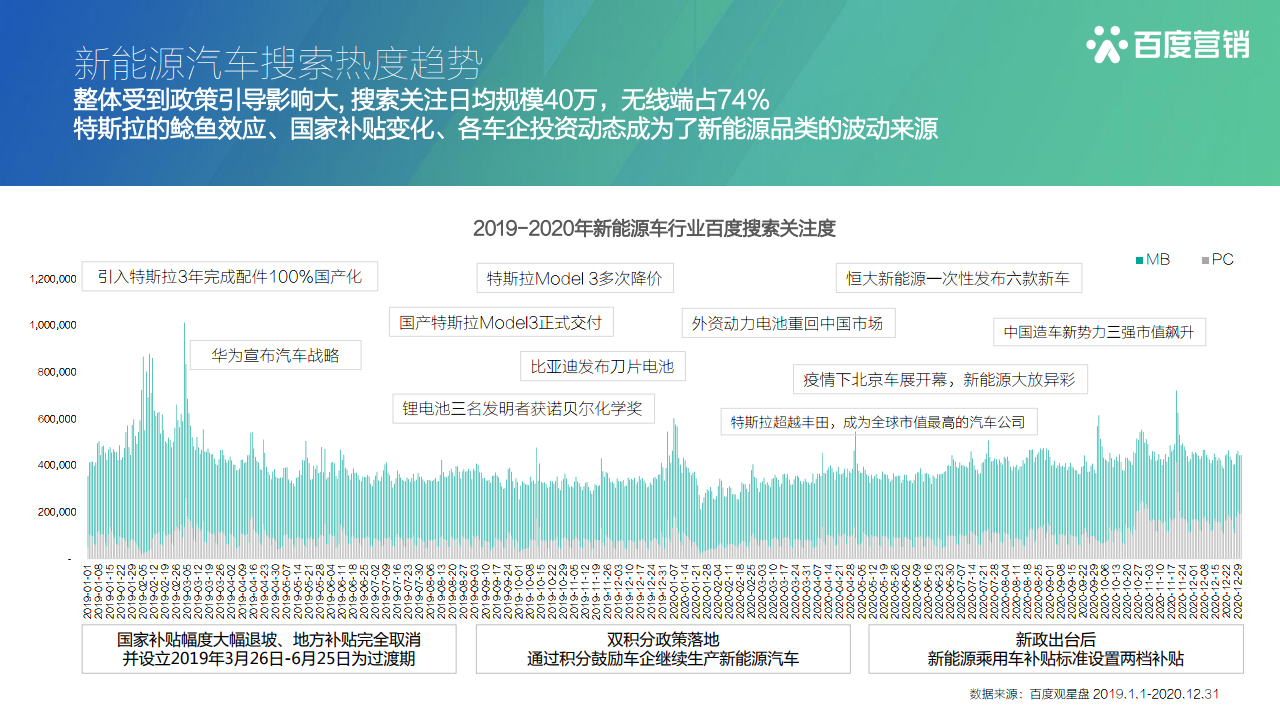Click the gray PC legend square

click(x=1205, y=260)
